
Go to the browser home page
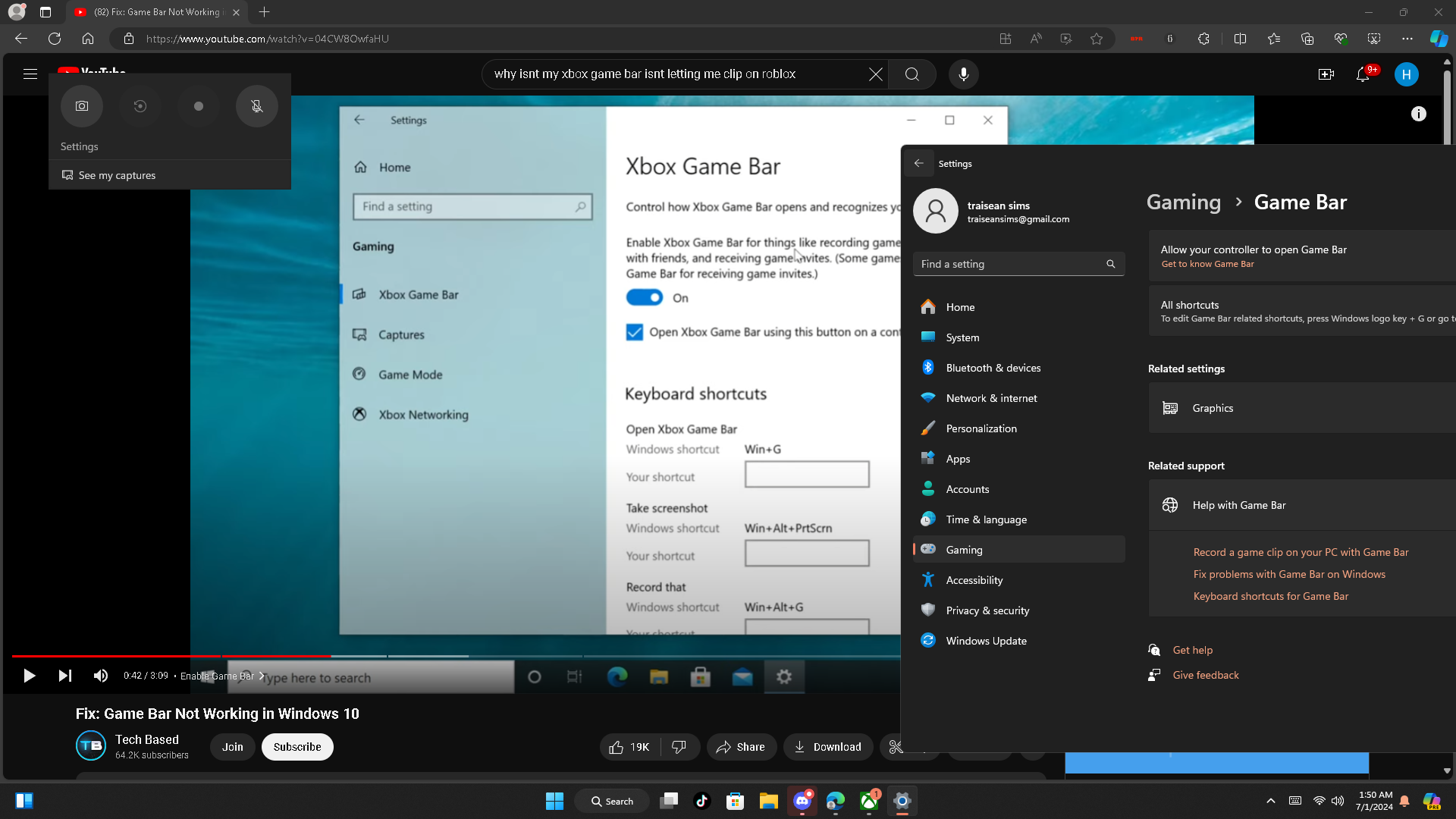(x=88, y=39)
